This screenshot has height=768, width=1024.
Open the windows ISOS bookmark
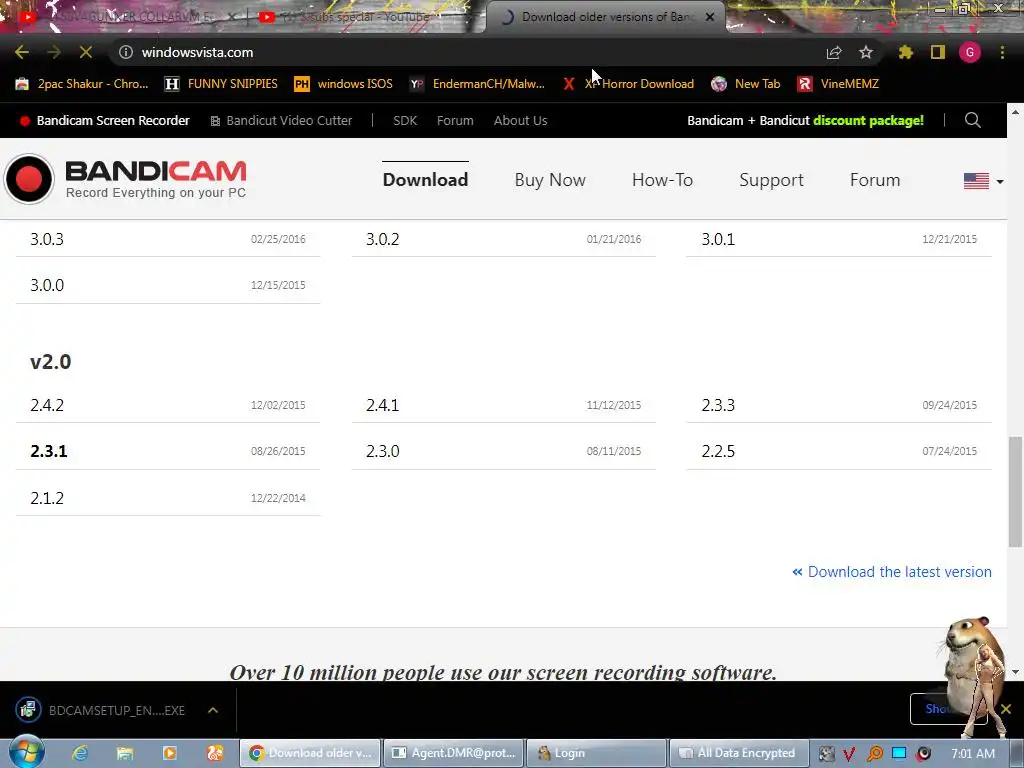tap(344, 84)
